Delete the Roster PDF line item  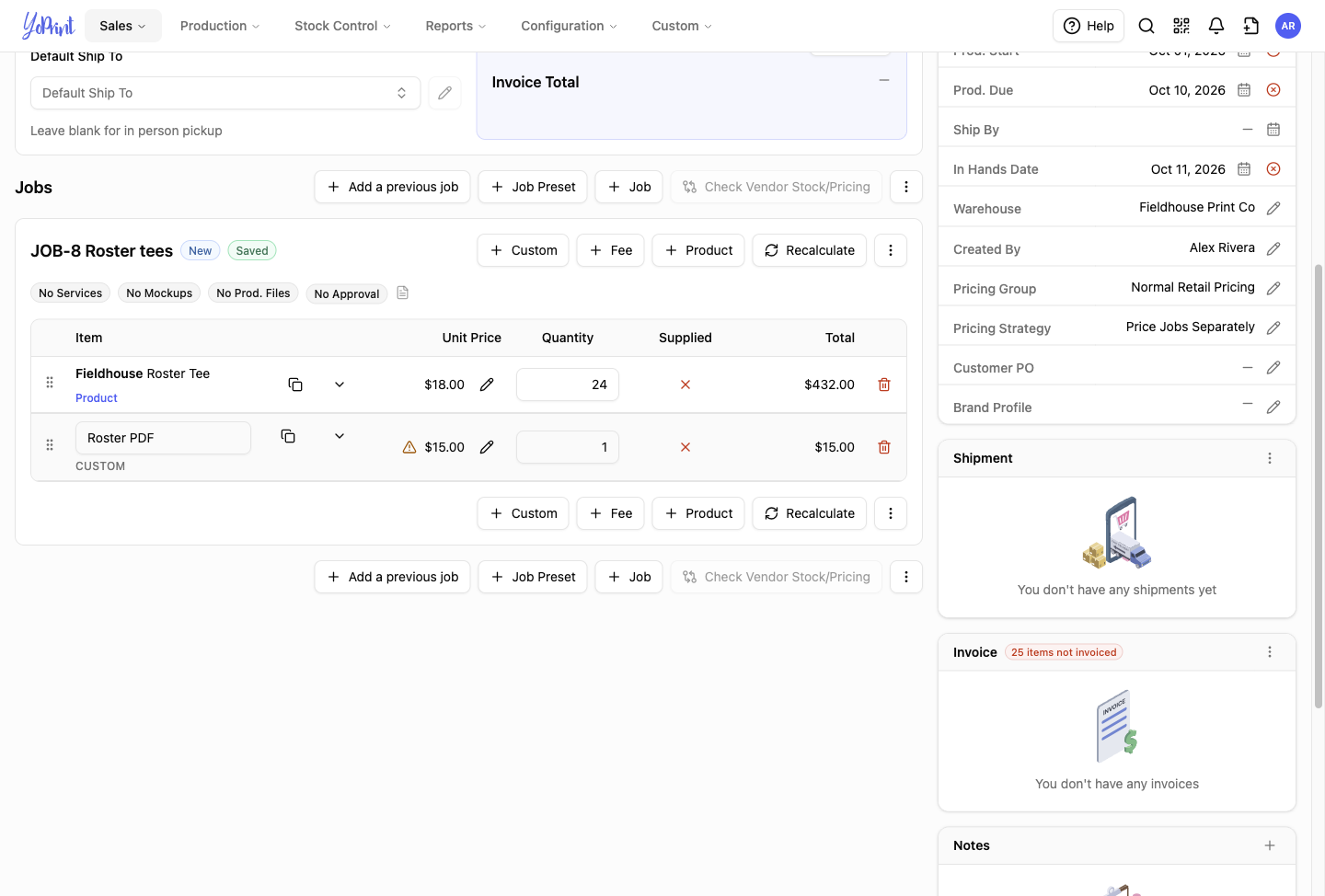click(x=884, y=447)
